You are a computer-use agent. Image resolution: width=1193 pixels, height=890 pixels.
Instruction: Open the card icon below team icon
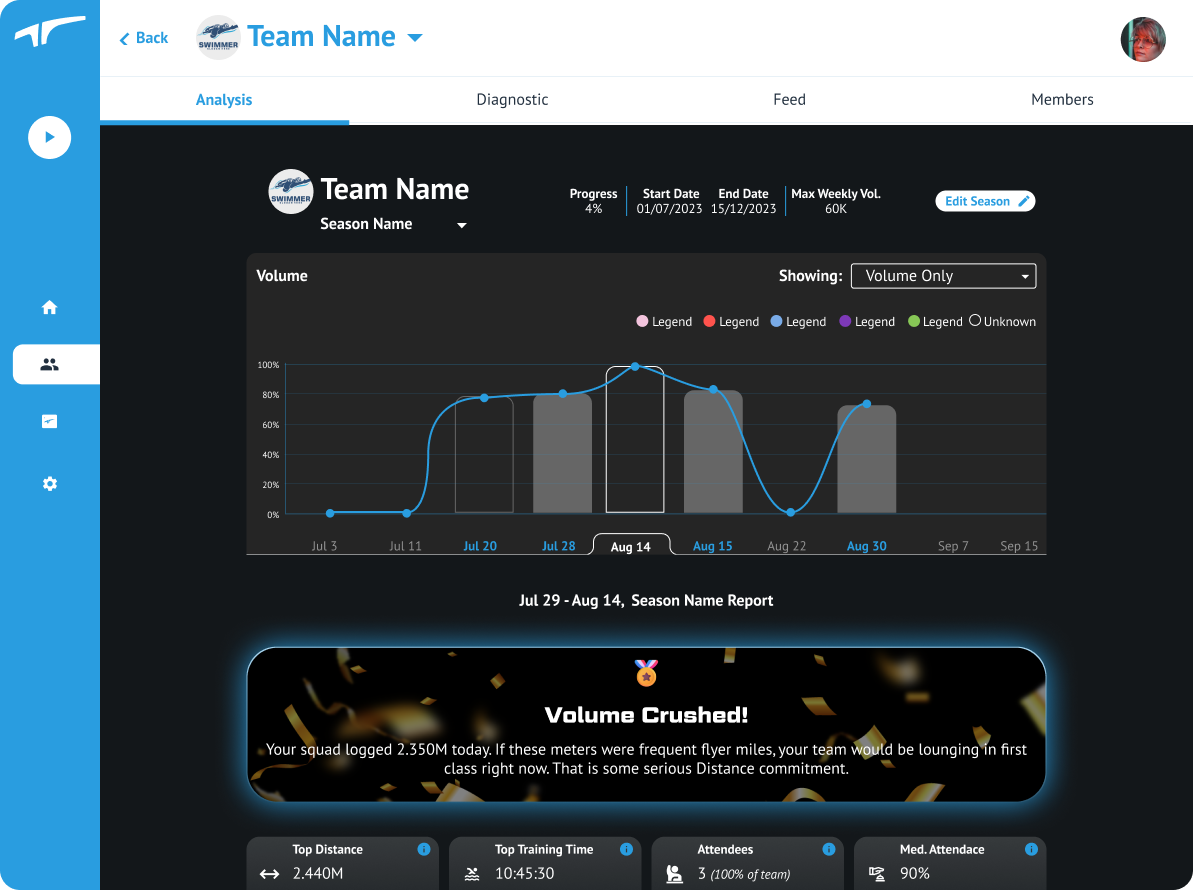click(x=49, y=421)
